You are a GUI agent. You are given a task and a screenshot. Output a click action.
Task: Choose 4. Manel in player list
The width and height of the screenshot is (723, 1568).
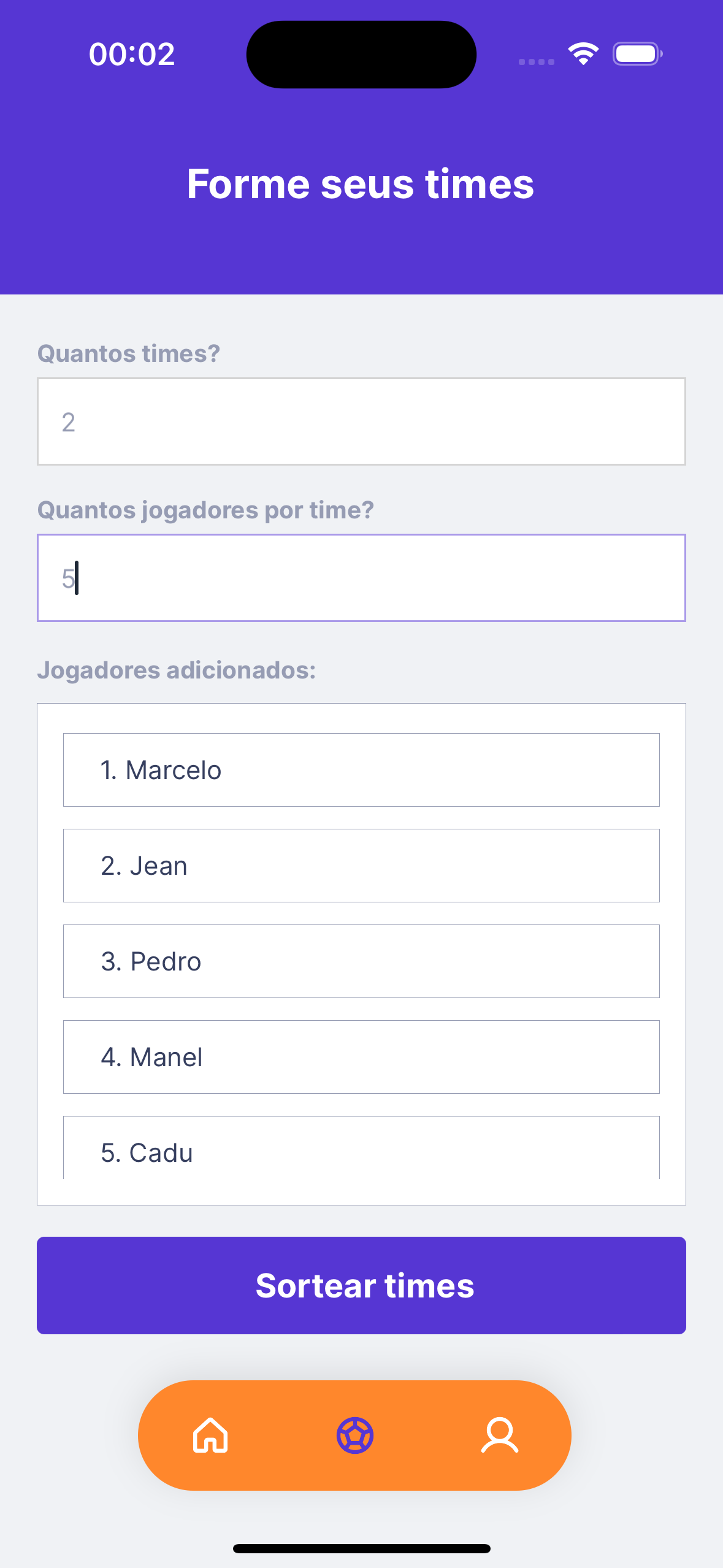[x=361, y=1057]
